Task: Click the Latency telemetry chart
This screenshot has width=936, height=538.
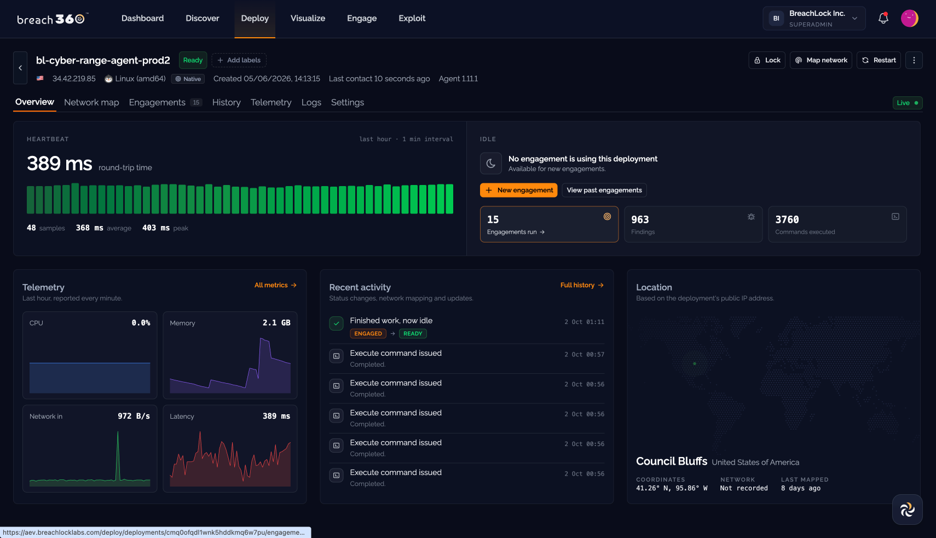Action: 230,448
